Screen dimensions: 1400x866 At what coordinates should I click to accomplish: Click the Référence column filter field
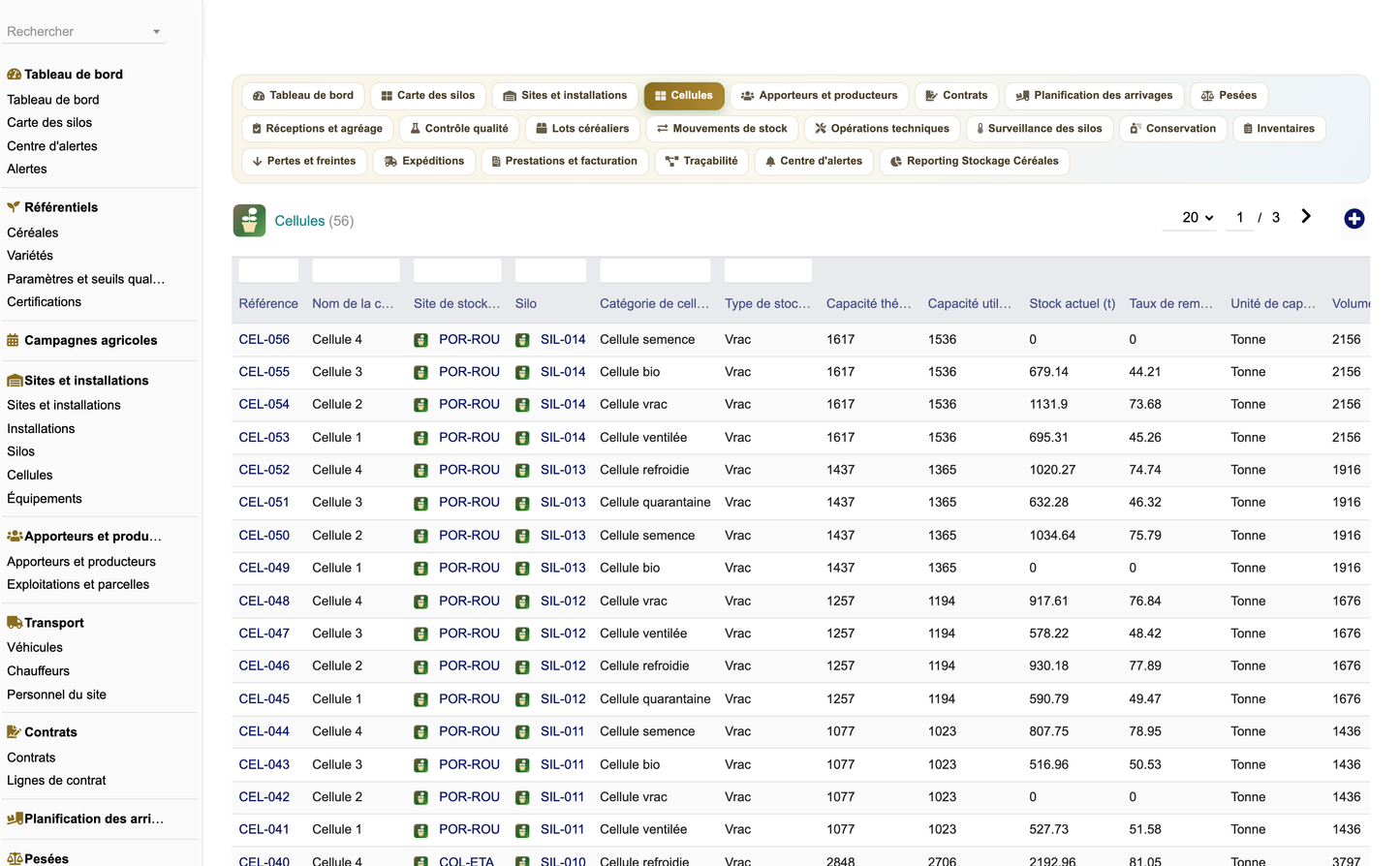[x=268, y=271]
